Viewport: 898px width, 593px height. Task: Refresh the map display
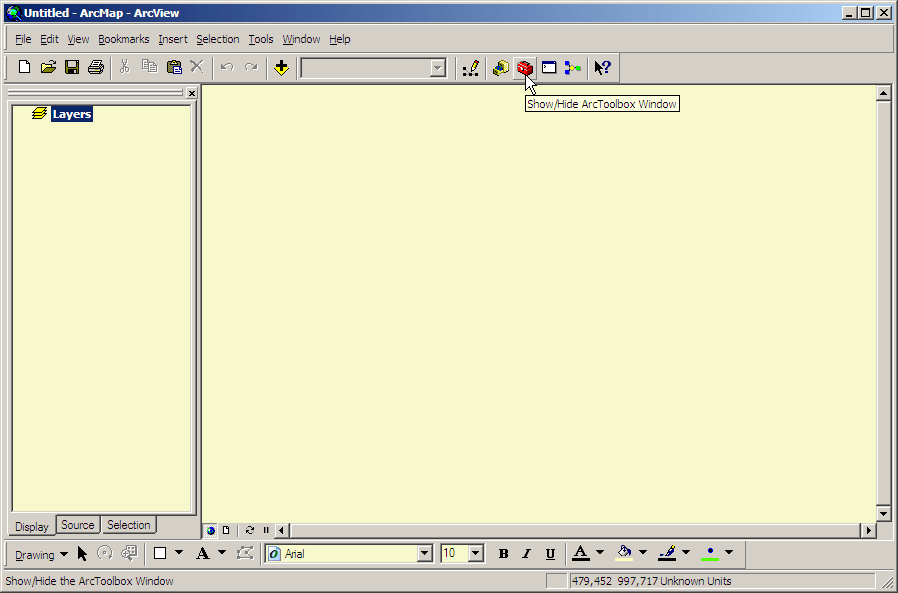click(x=250, y=531)
